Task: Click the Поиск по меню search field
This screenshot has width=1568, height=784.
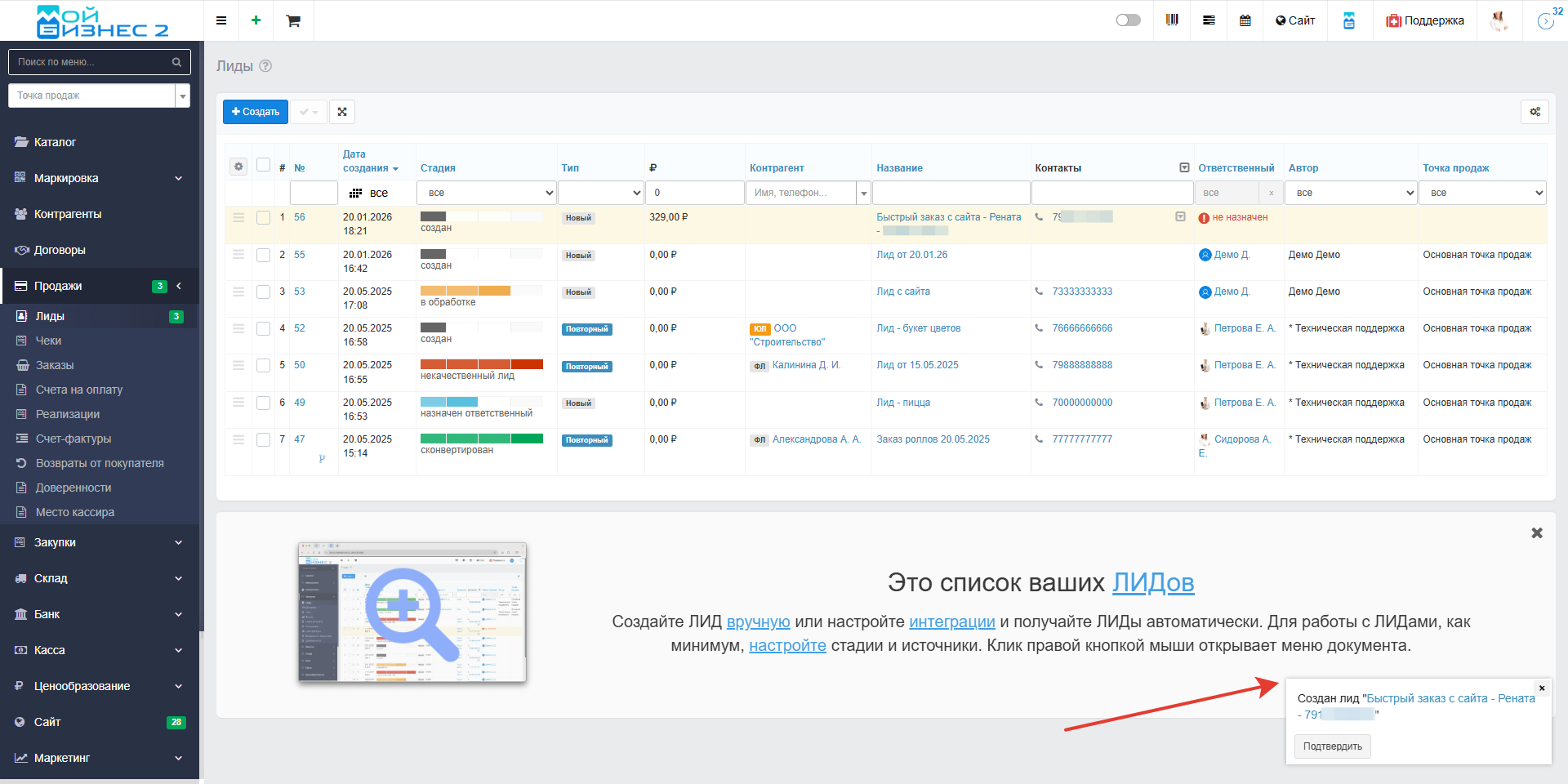Action: (x=94, y=62)
